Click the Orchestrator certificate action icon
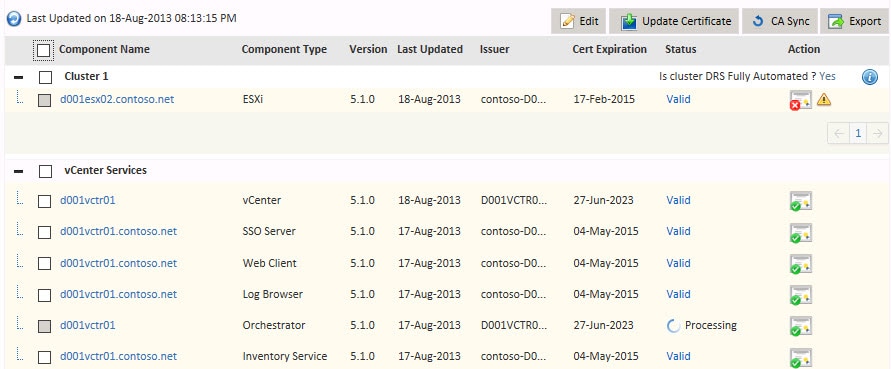Screen dimensions: 891x369 [x=801, y=326]
